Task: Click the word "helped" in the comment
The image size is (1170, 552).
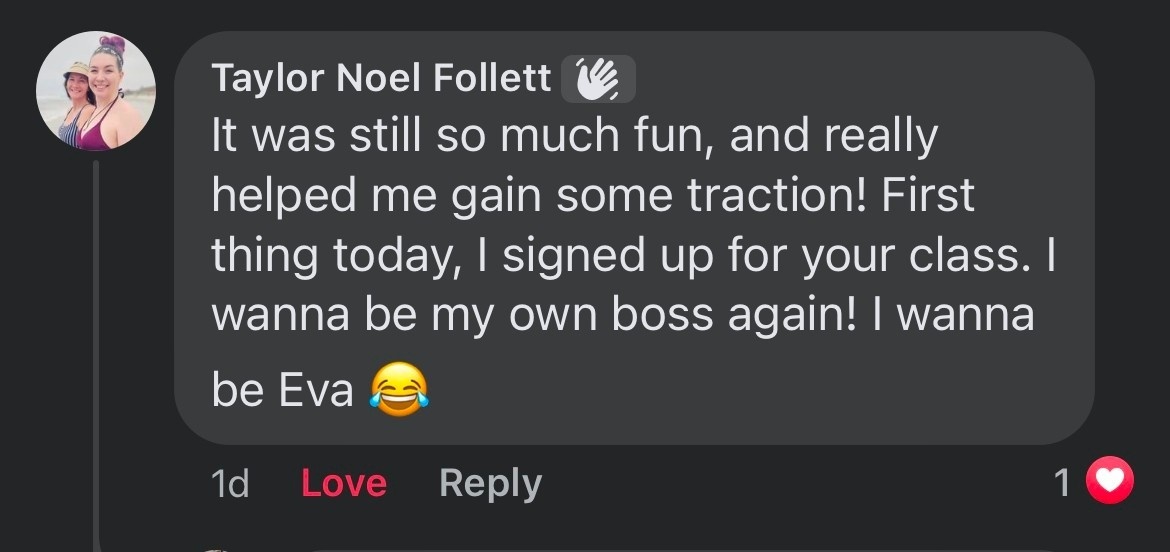Action: (x=272, y=196)
